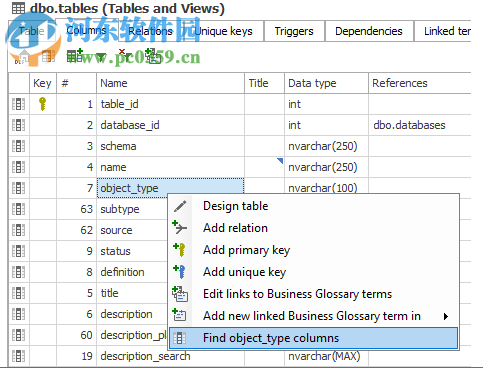Click the column layout toolbar icon
This screenshot has height=372, width=483.
(x=49, y=56)
